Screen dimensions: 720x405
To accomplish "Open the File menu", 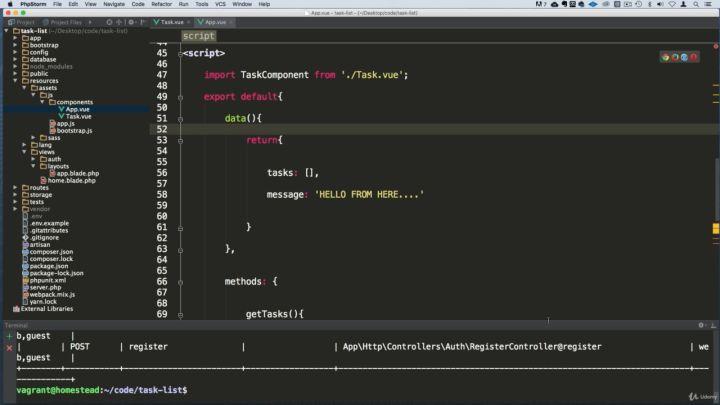I will [x=57, y=4].
